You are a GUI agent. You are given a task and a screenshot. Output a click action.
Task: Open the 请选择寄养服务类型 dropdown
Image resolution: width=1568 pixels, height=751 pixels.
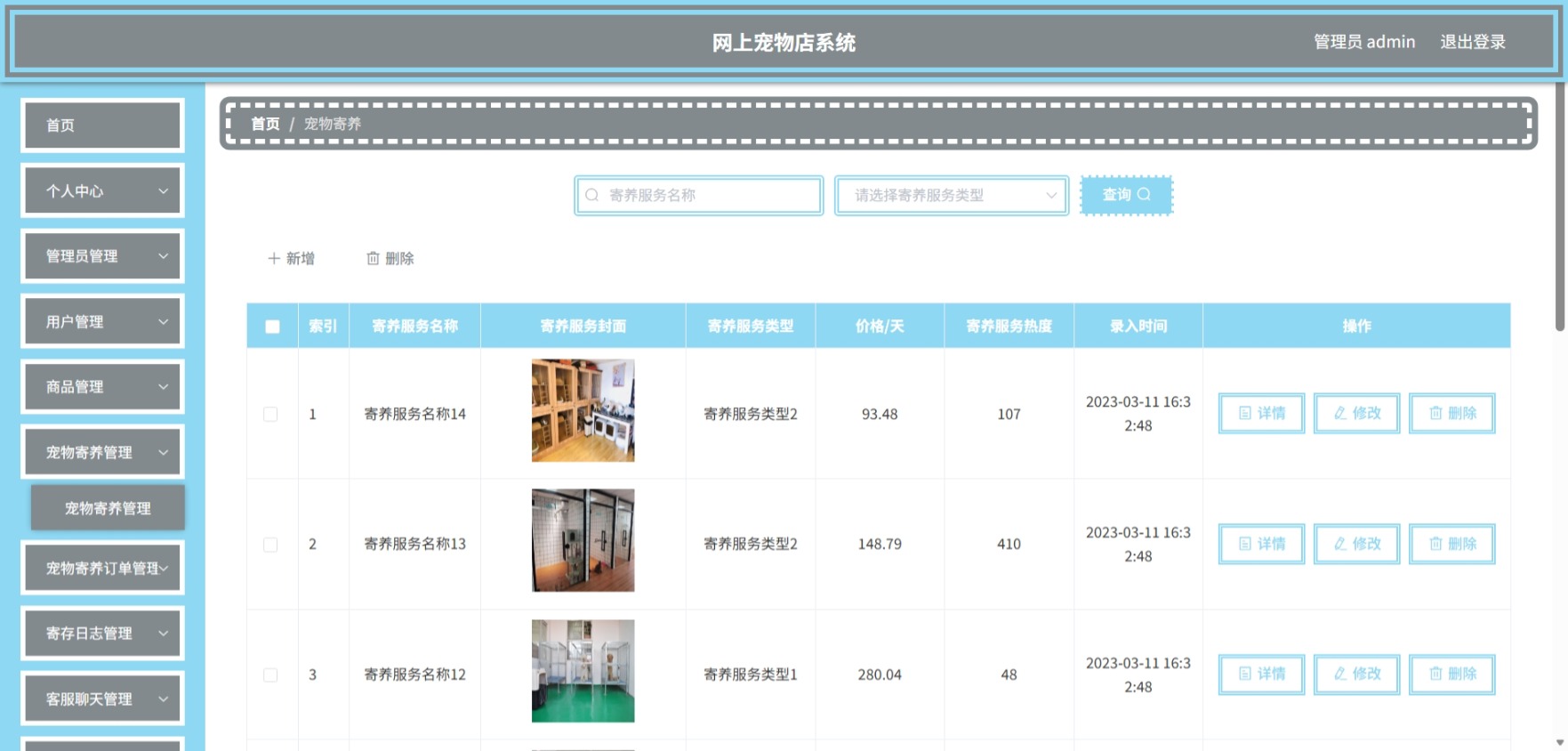952,195
